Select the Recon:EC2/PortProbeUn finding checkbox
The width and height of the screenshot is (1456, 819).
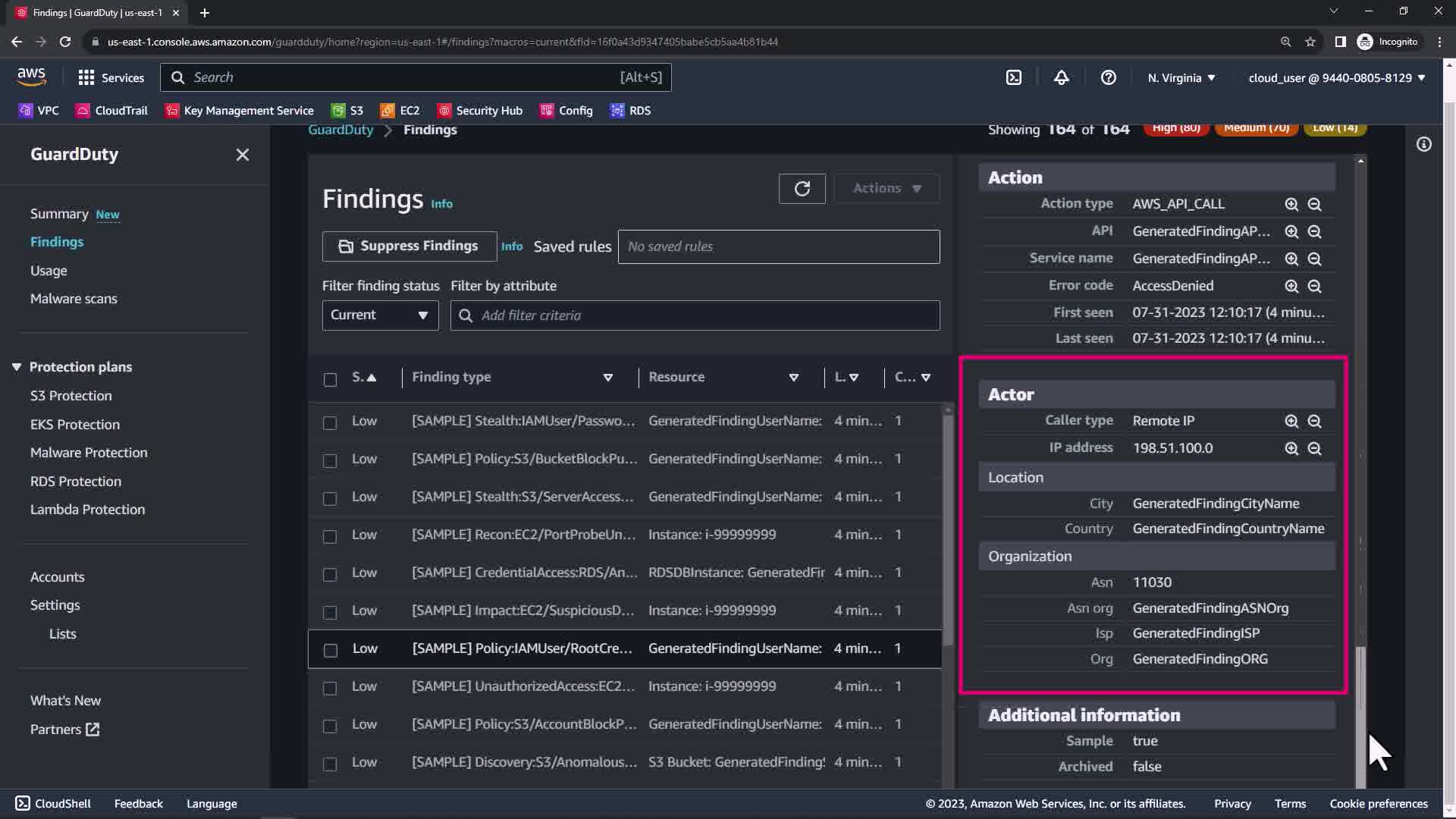(x=330, y=536)
